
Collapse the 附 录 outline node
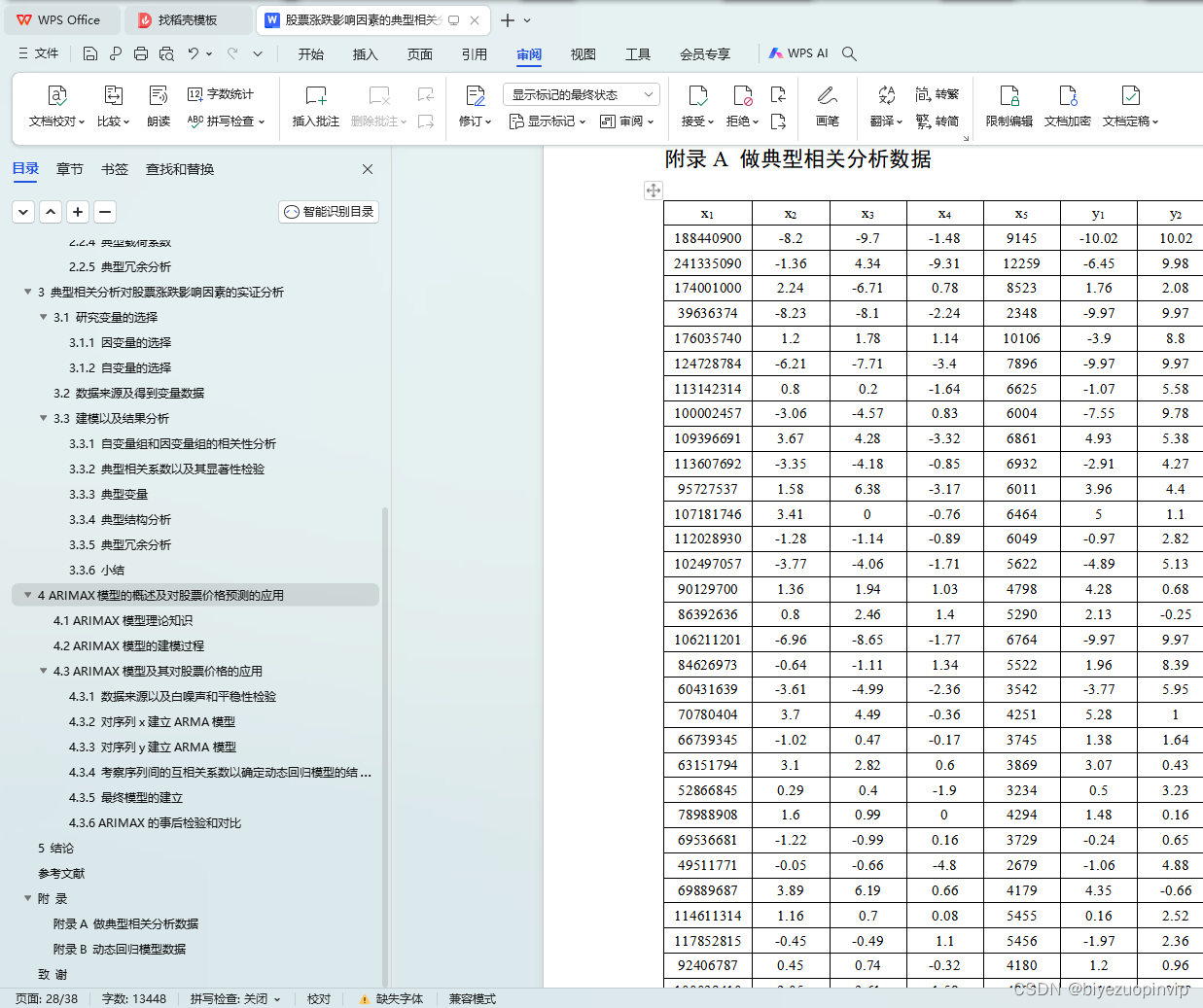pyautogui.click(x=27, y=898)
